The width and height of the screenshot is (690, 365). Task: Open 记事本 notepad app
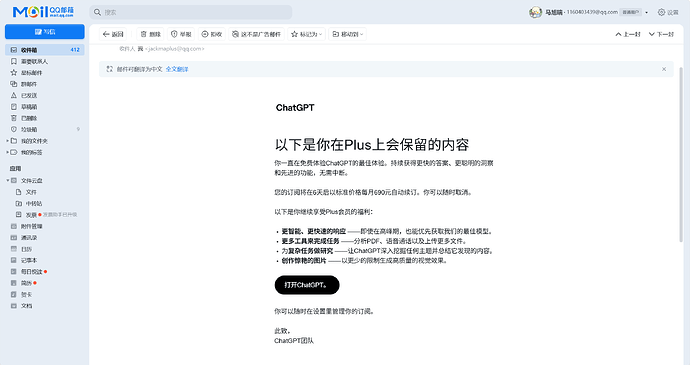coord(29,260)
